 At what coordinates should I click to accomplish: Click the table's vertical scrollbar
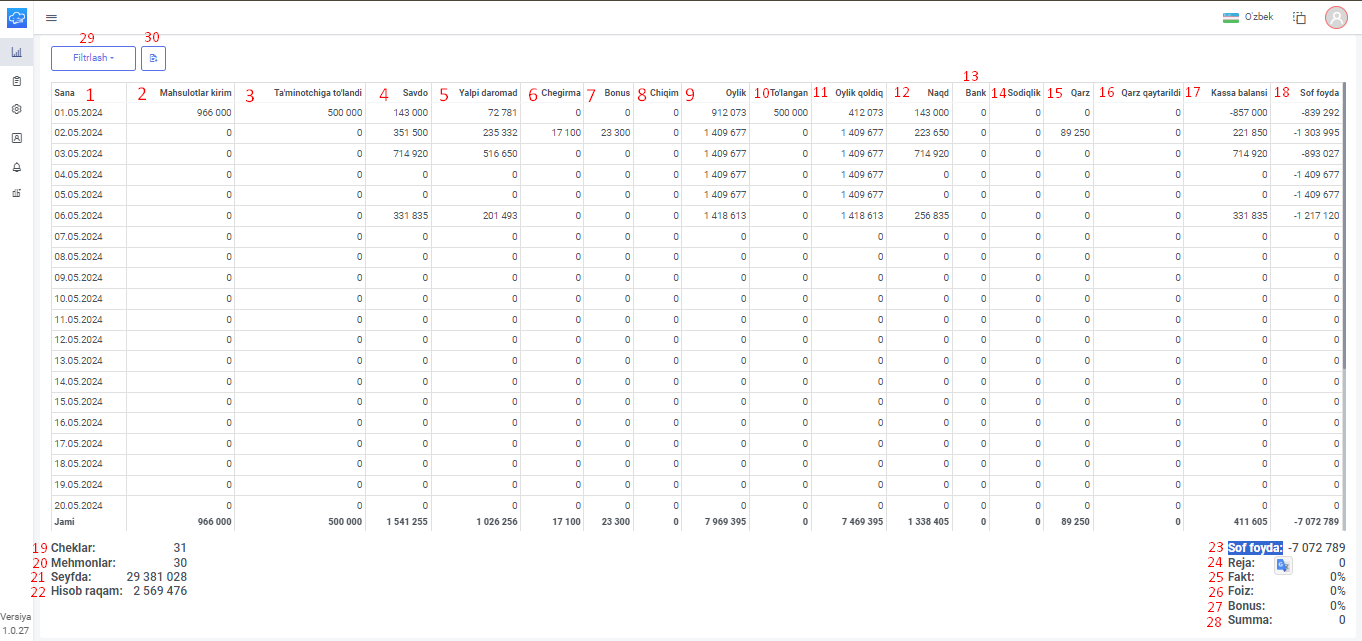[1346, 225]
